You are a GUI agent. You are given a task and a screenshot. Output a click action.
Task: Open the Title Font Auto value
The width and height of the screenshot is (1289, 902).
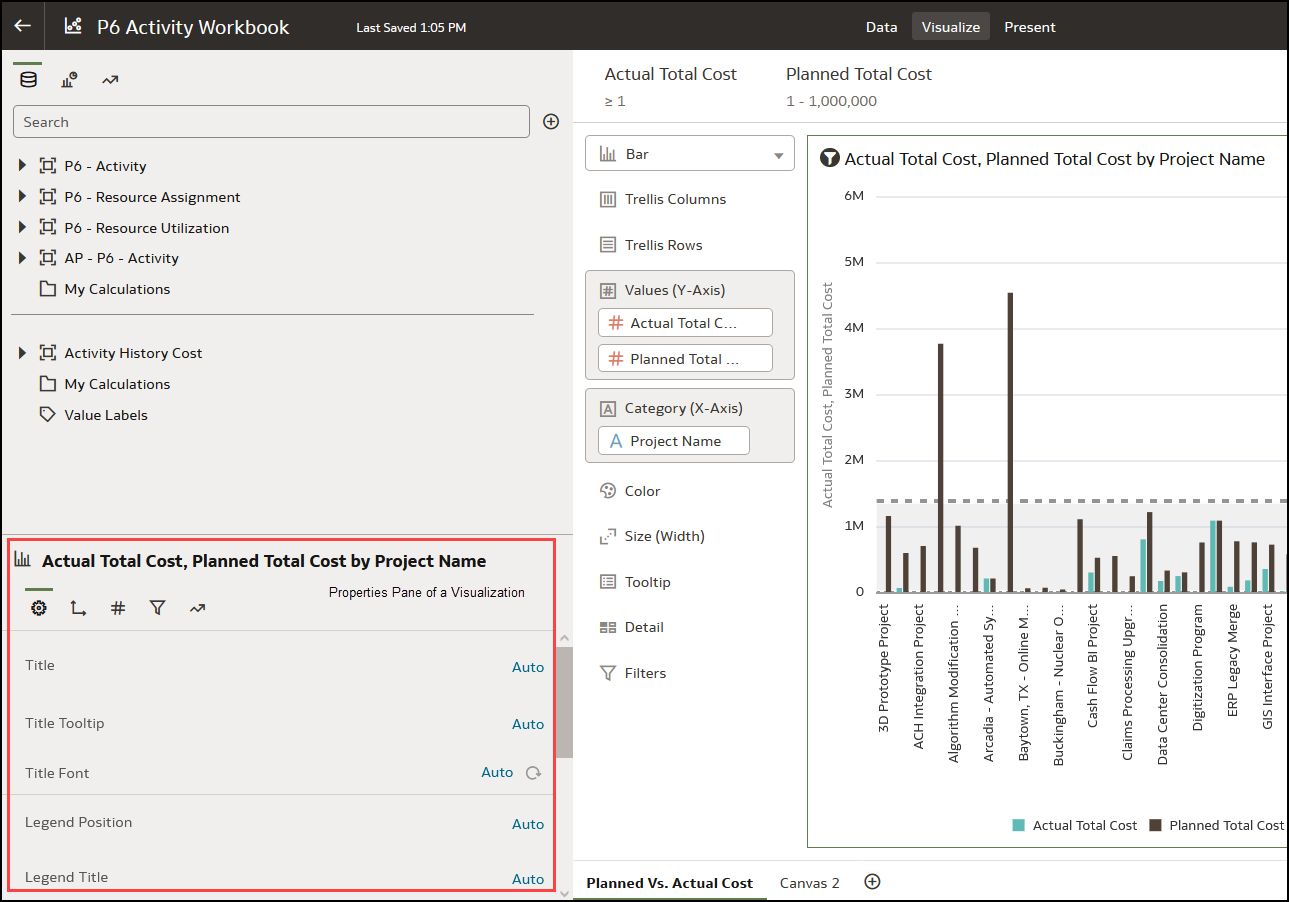pos(497,772)
